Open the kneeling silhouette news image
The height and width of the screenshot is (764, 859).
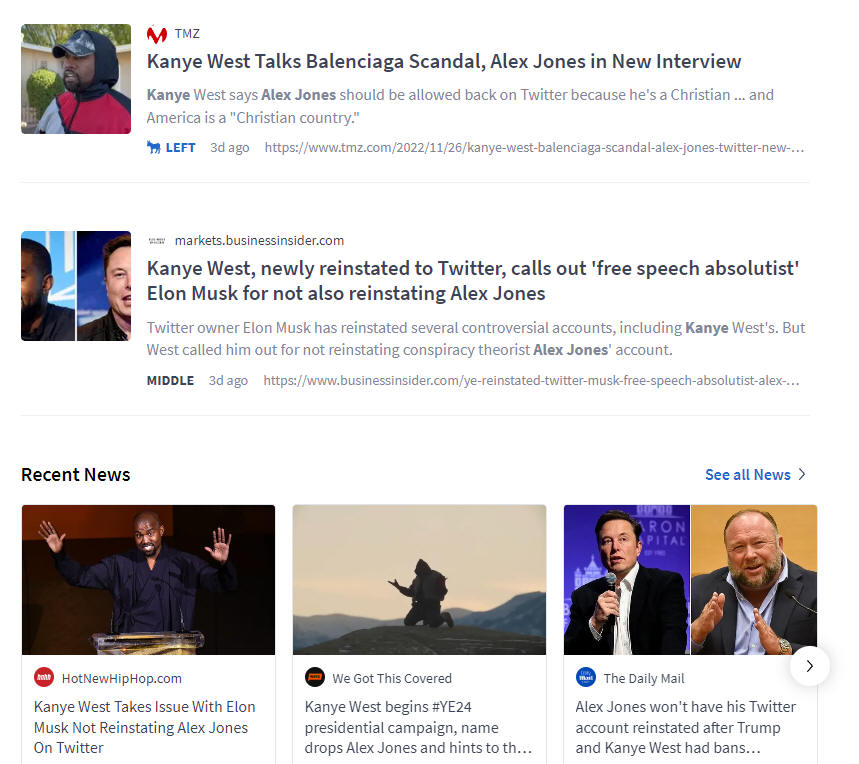pyautogui.click(x=420, y=580)
